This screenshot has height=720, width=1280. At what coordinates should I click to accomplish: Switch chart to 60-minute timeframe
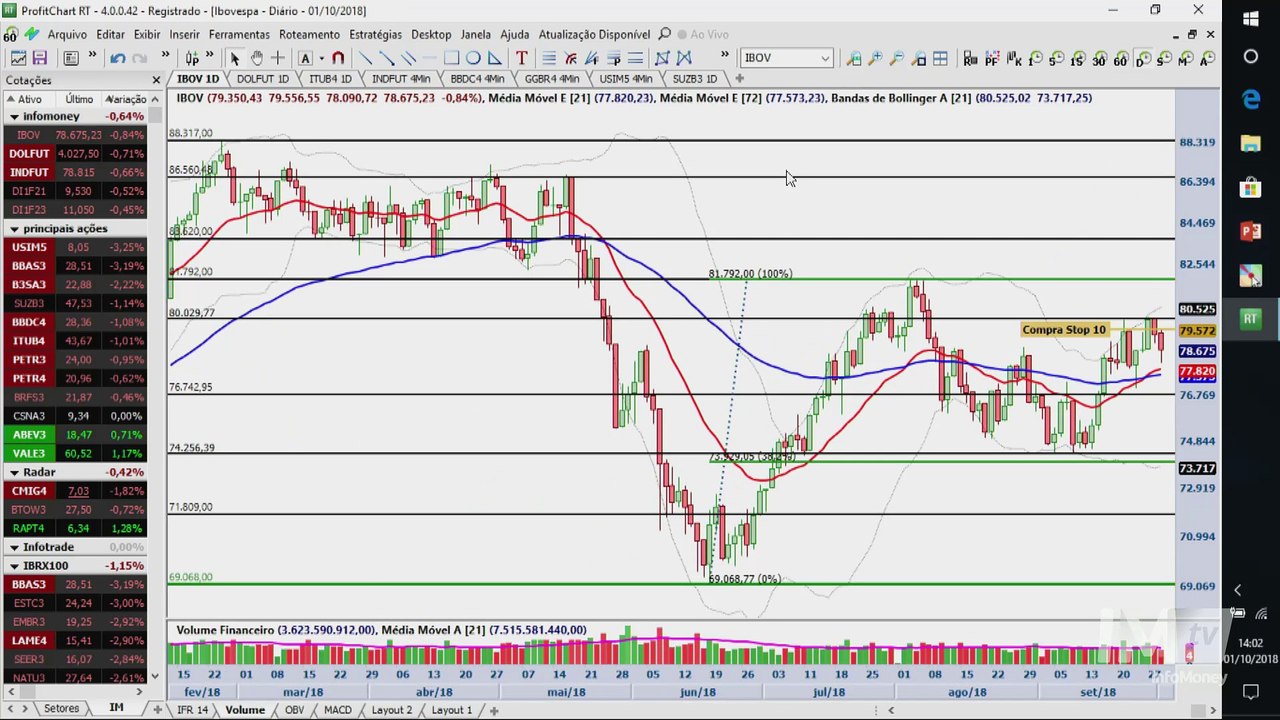[1120, 59]
